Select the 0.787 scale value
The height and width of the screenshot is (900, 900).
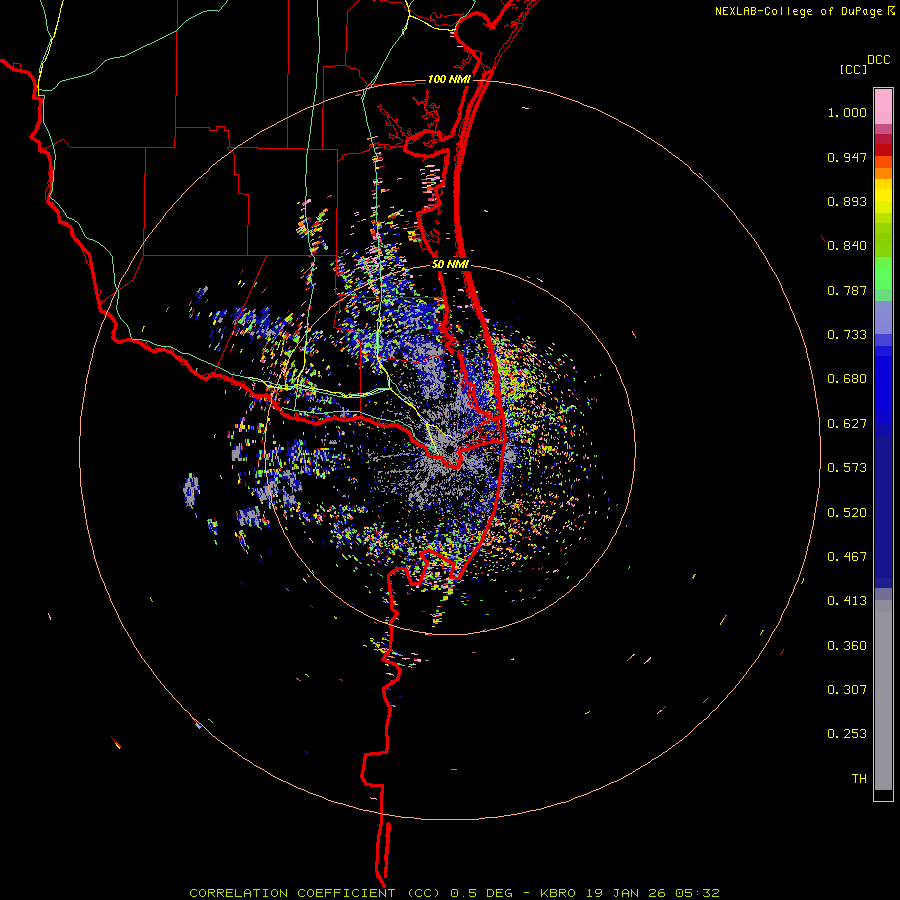click(847, 290)
